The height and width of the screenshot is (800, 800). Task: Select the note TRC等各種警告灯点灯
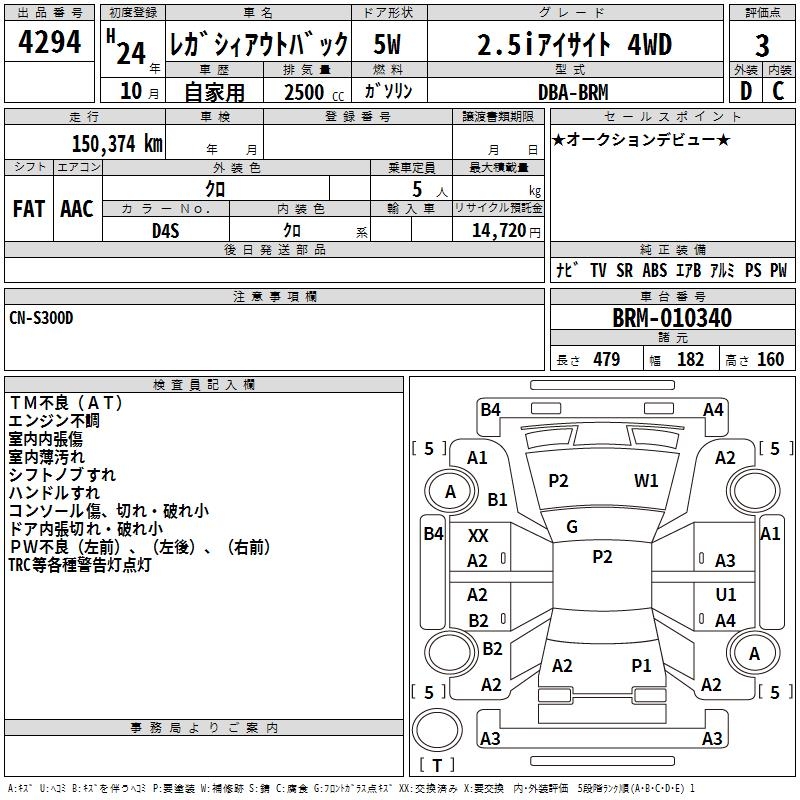[80, 565]
